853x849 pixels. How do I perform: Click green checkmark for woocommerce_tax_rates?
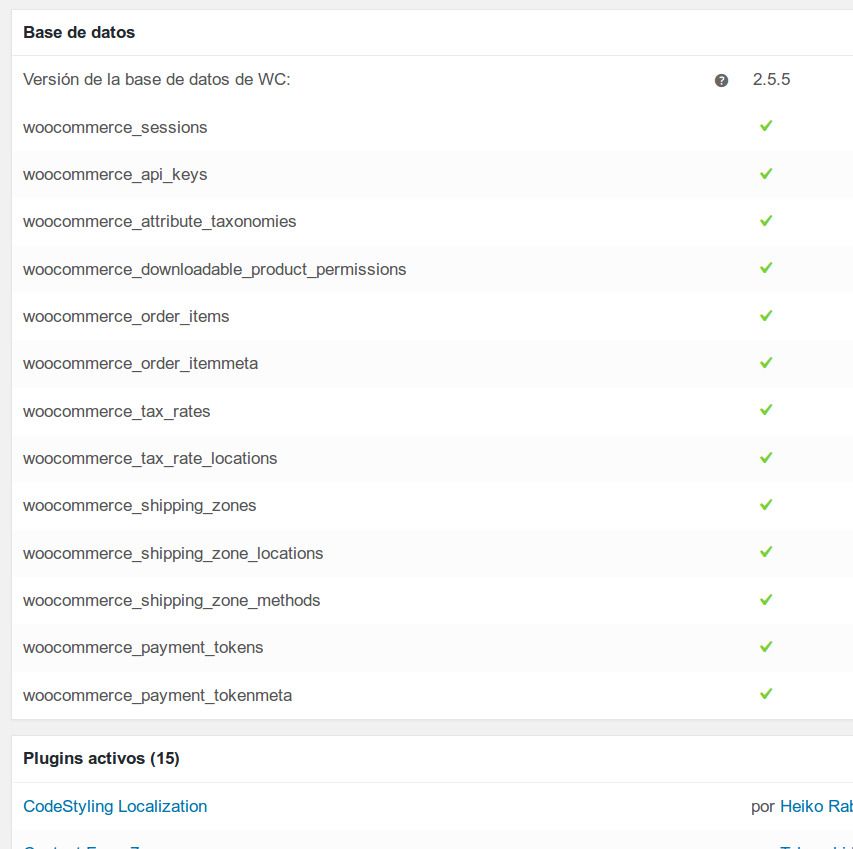(x=766, y=410)
